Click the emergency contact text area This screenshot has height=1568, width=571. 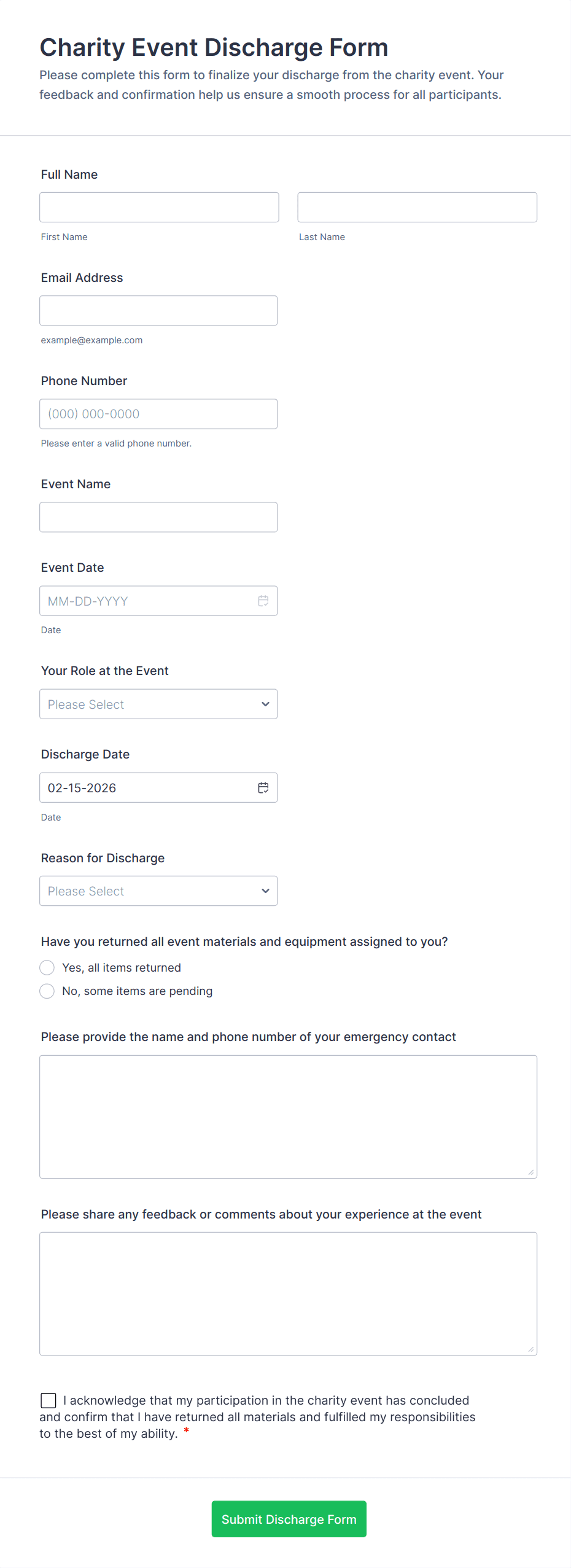pyautogui.click(x=288, y=1116)
